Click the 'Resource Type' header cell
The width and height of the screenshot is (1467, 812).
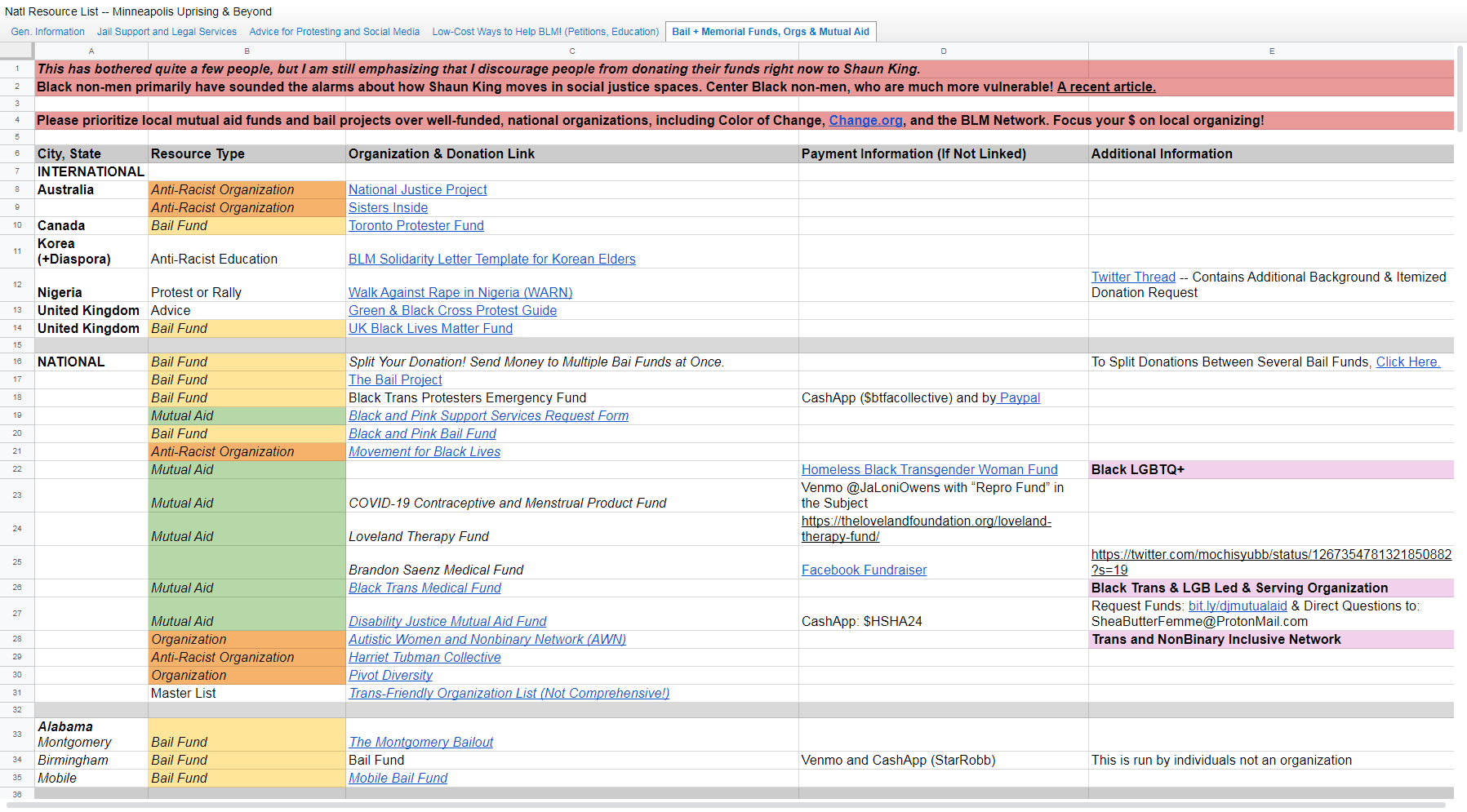coord(247,153)
